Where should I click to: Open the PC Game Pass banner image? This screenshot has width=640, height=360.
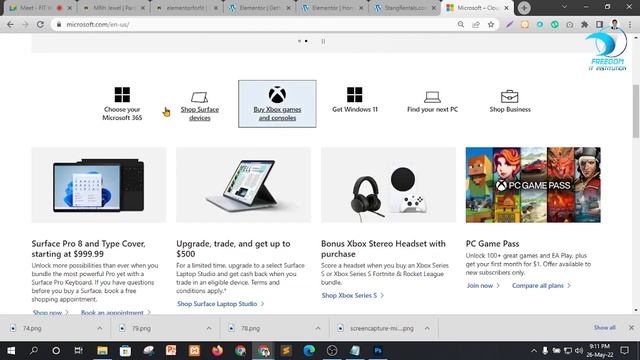(533, 185)
